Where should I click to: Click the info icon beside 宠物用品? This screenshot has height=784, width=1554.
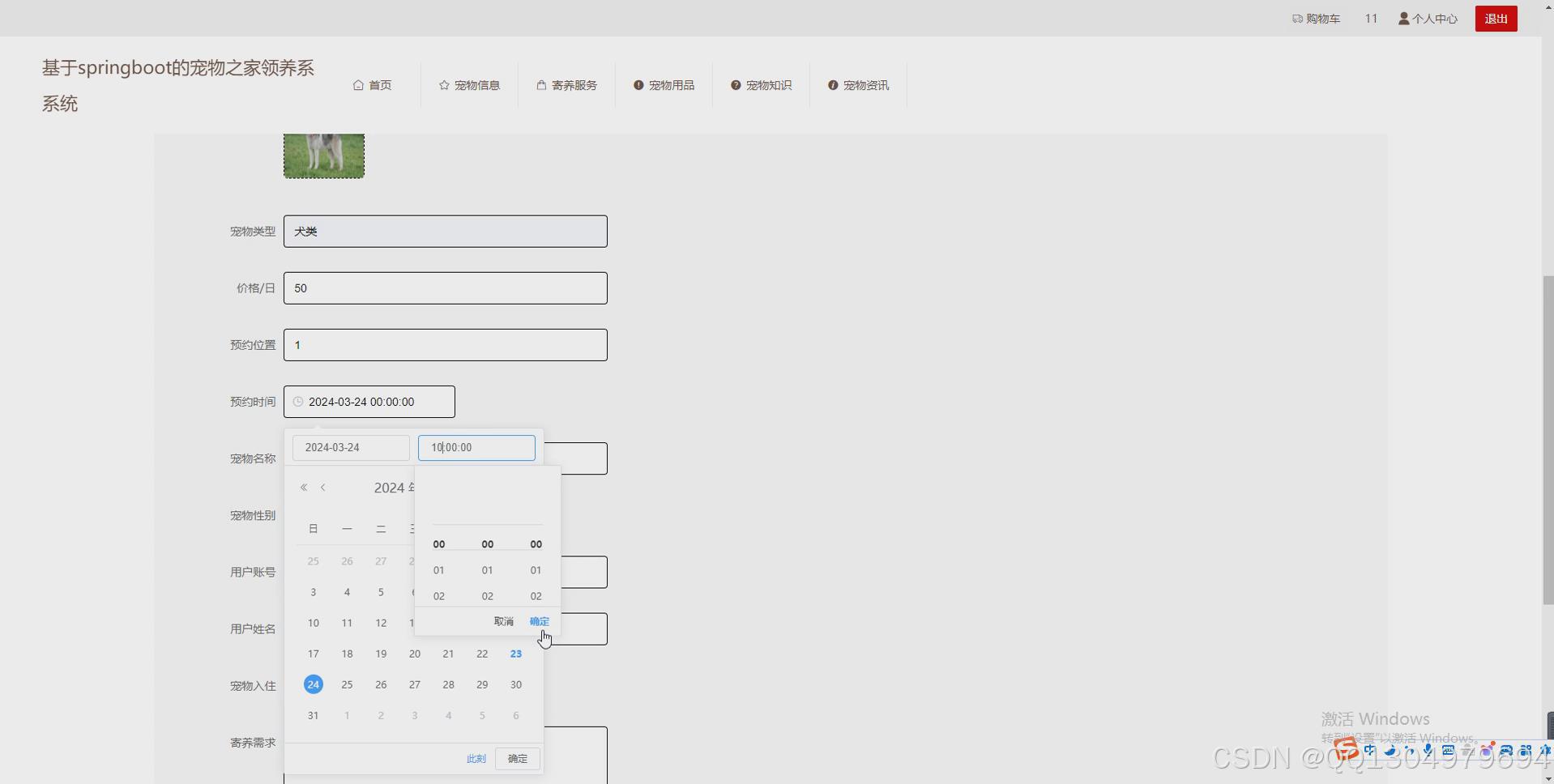tap(639, 84)
